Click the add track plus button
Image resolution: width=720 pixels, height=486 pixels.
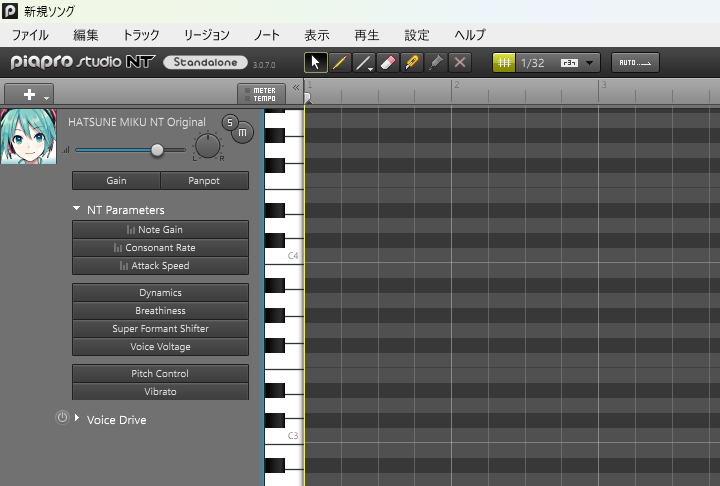pyautogui.click(x=29, y=94)
